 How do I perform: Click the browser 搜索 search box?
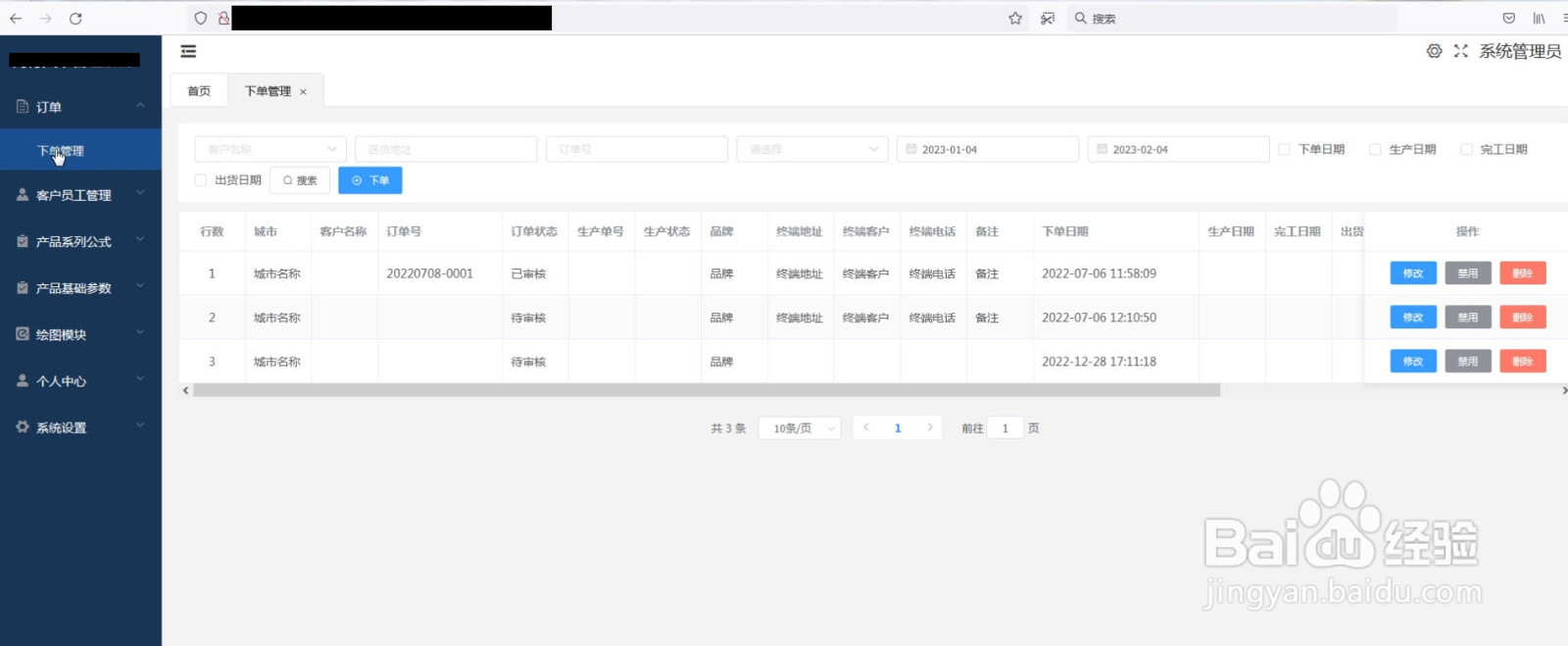pos(1232,19)
